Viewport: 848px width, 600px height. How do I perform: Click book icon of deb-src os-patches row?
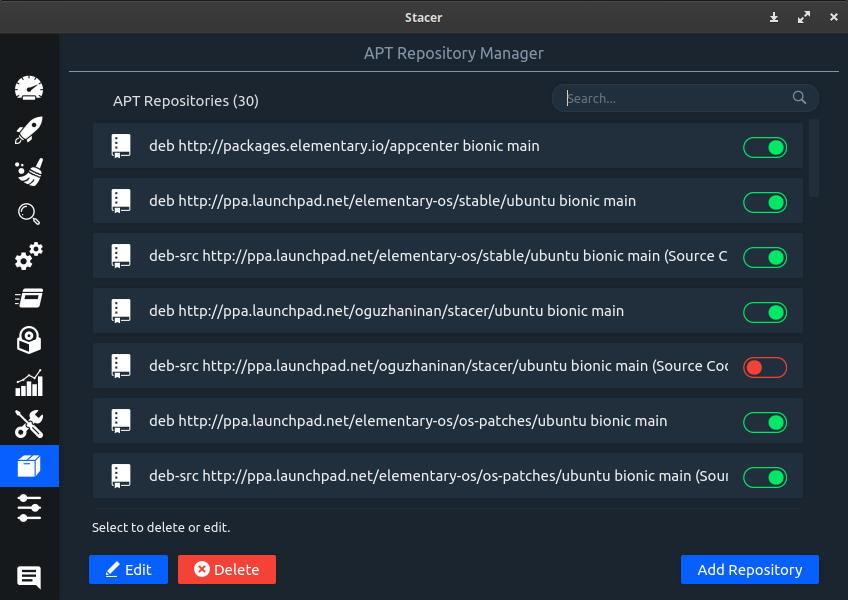coord(121,476)
